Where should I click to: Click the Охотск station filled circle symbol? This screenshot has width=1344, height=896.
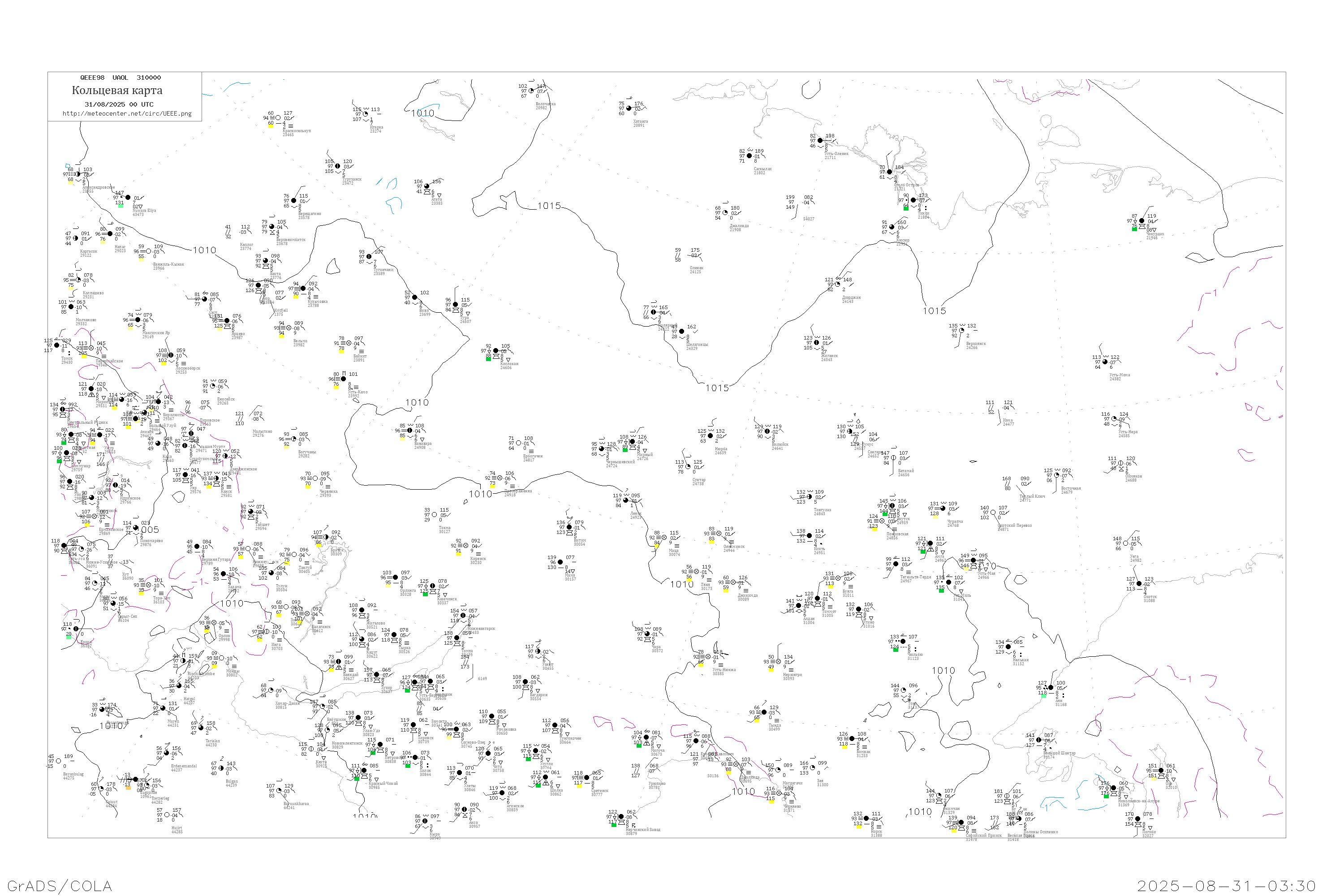coord(1139,584)
